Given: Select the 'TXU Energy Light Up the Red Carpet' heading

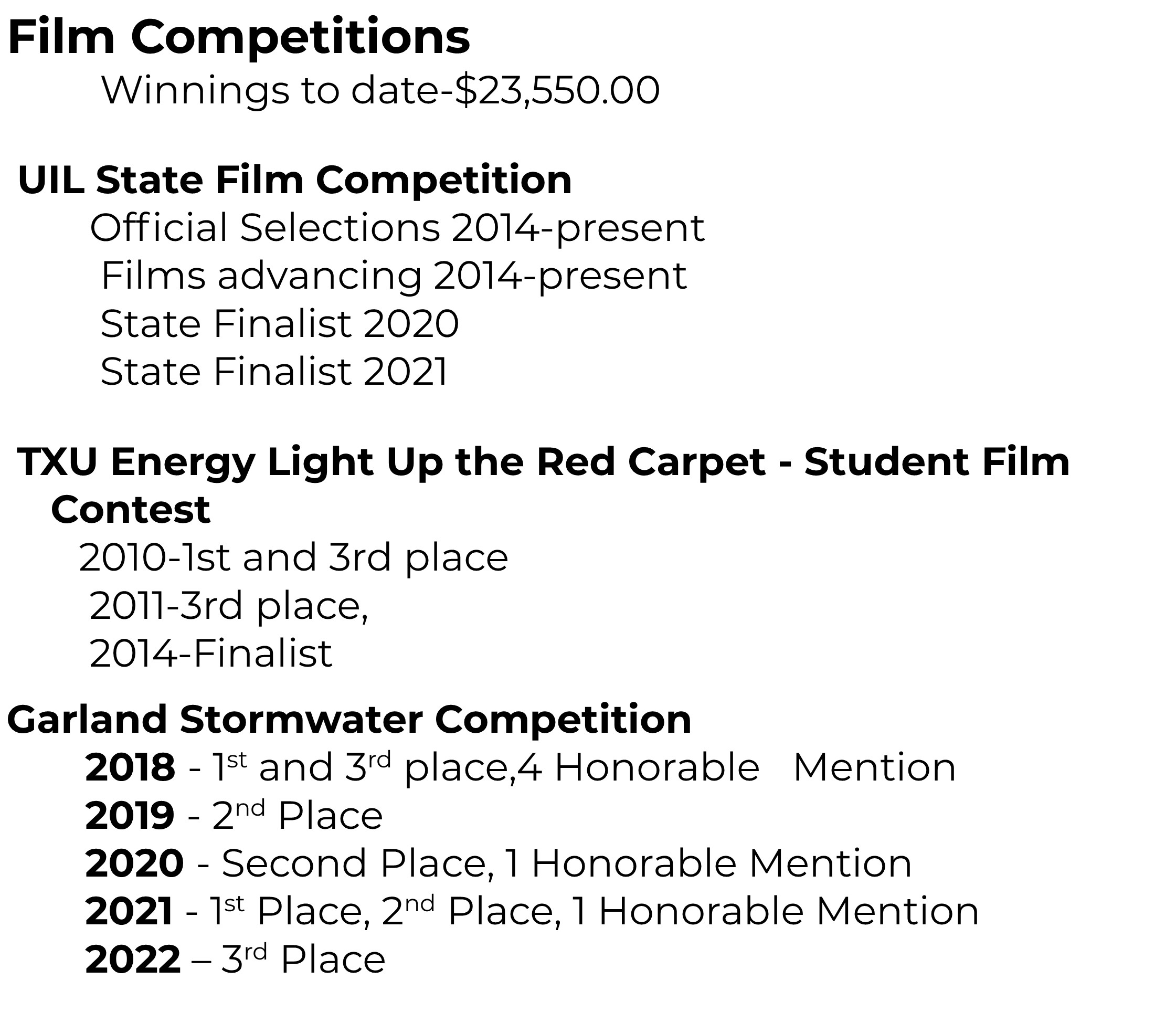Looking at the screenshot, I should 543,461.
